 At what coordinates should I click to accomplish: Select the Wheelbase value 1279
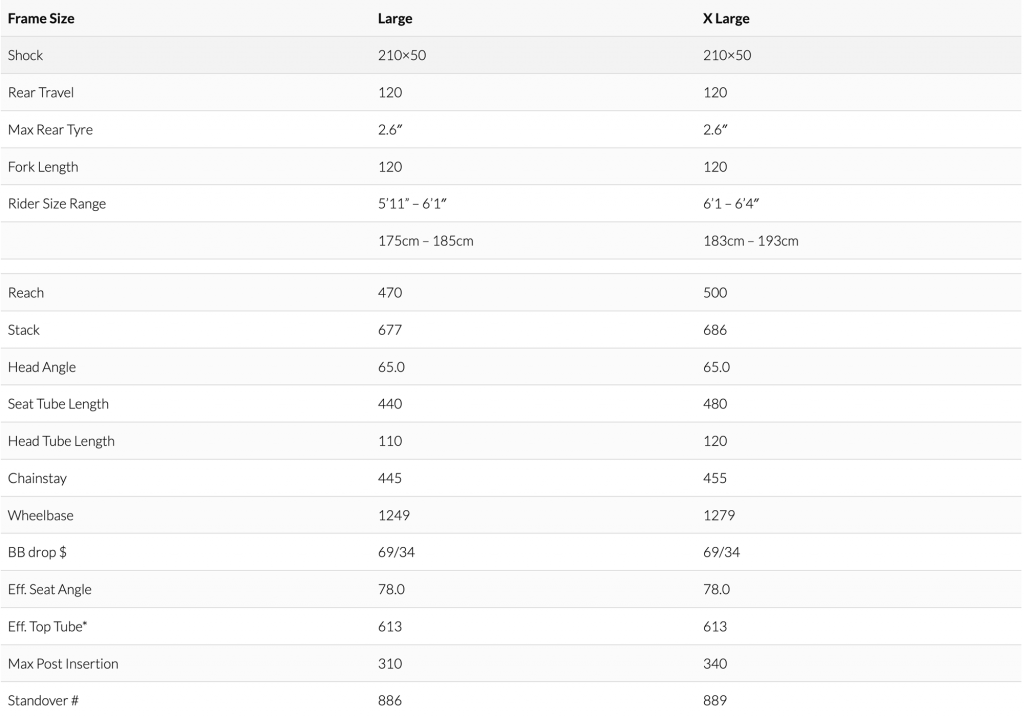coord(719,515)
